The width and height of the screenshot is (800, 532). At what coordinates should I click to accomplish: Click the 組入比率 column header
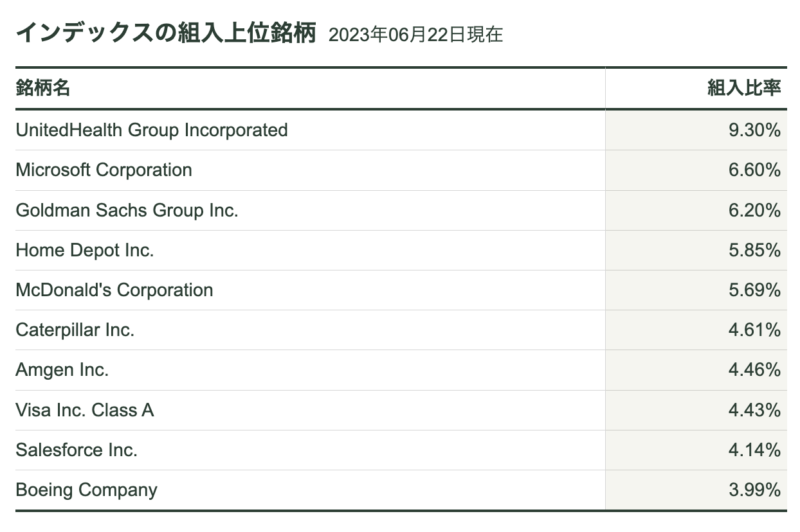click(744, 88)
